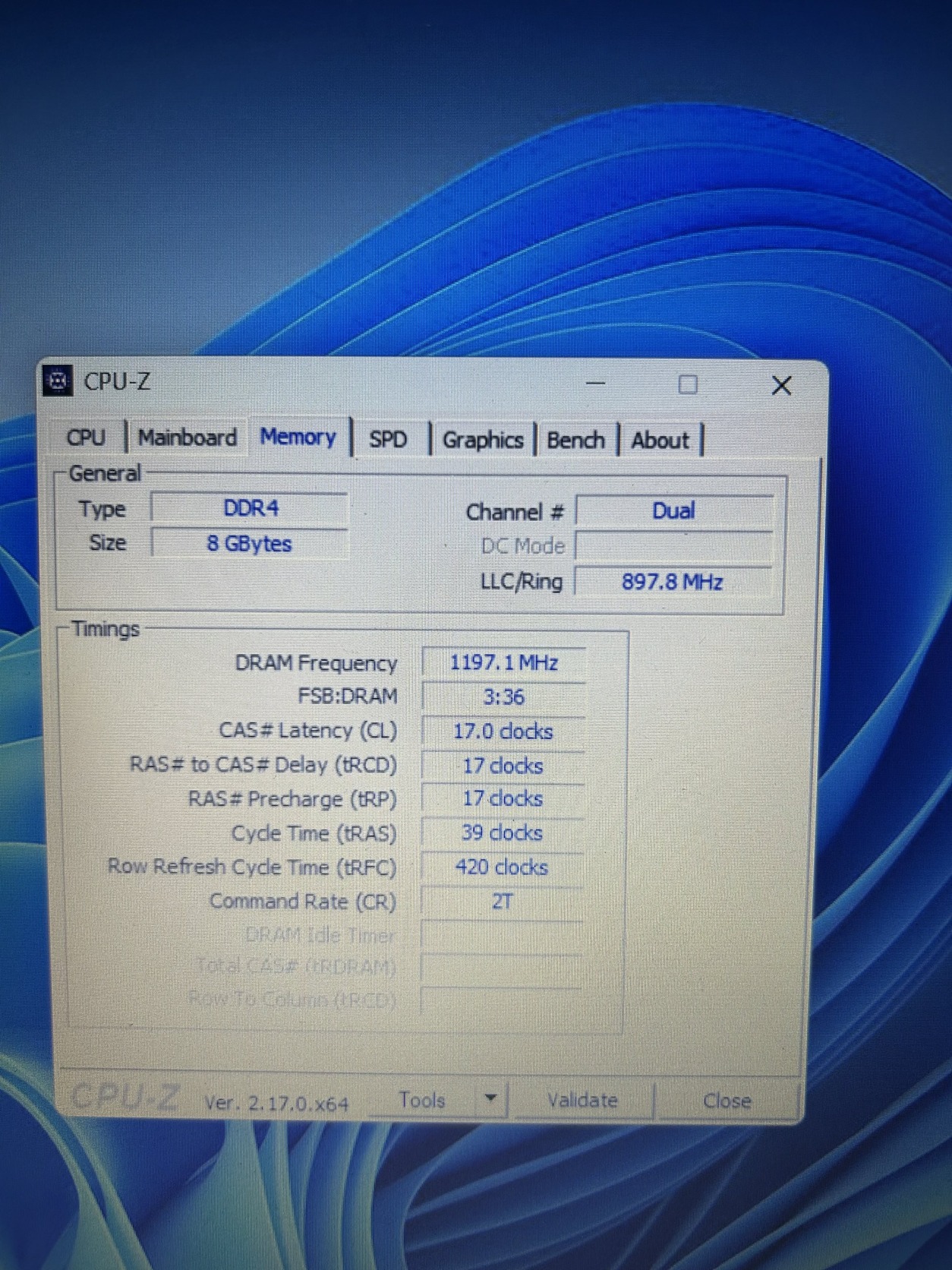The image size is (952, 1270).
Task: Click the DRAM Frequency value 1197.1 MHz
Action: (503, 662)
